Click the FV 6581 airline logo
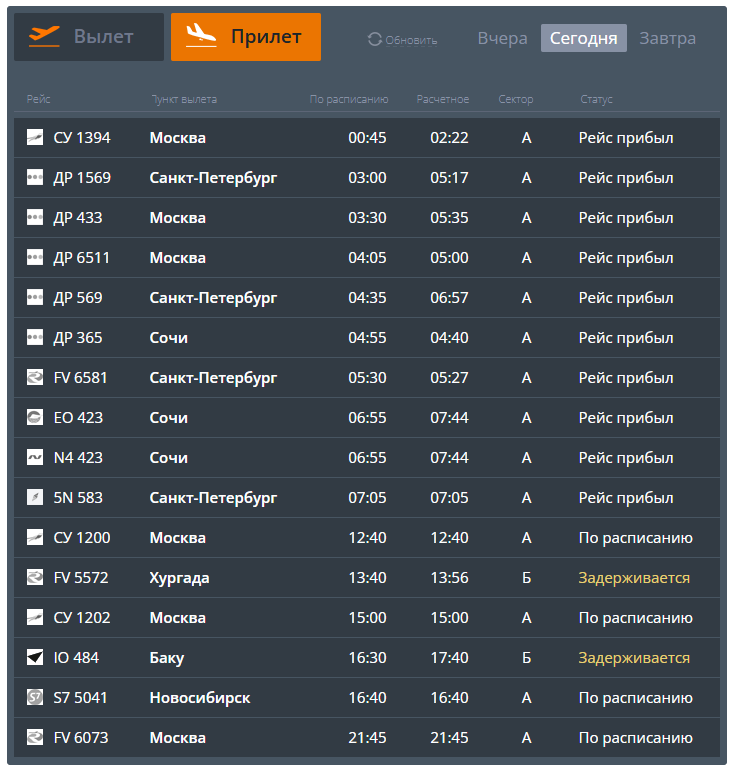This screenshot has width=731, height=773. pyautogui.click(x=35, y=378)
